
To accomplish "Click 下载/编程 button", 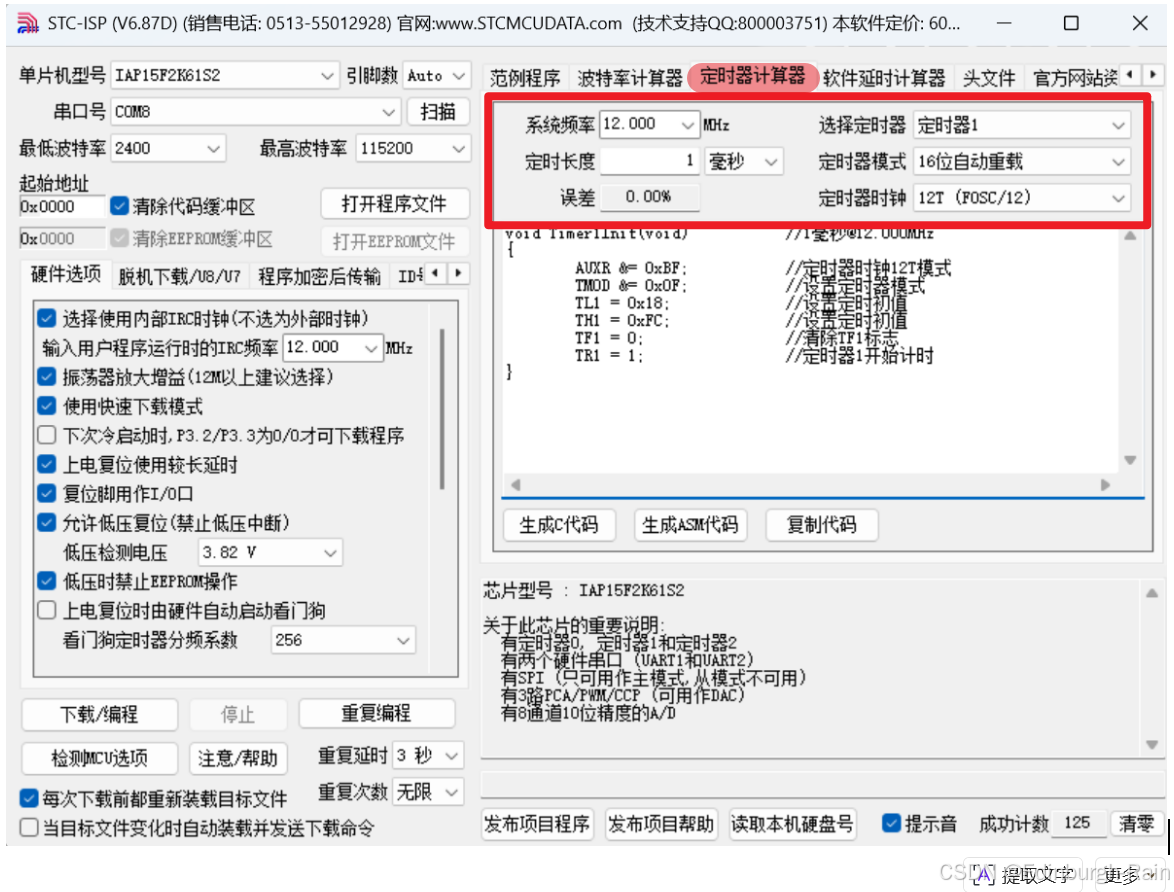I will click(x=100, y=714).
